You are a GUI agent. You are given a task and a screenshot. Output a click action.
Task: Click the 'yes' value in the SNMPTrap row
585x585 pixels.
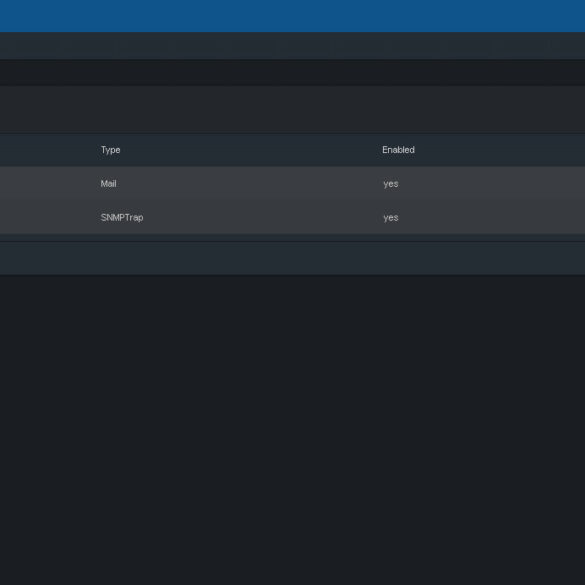pos(391,218)
